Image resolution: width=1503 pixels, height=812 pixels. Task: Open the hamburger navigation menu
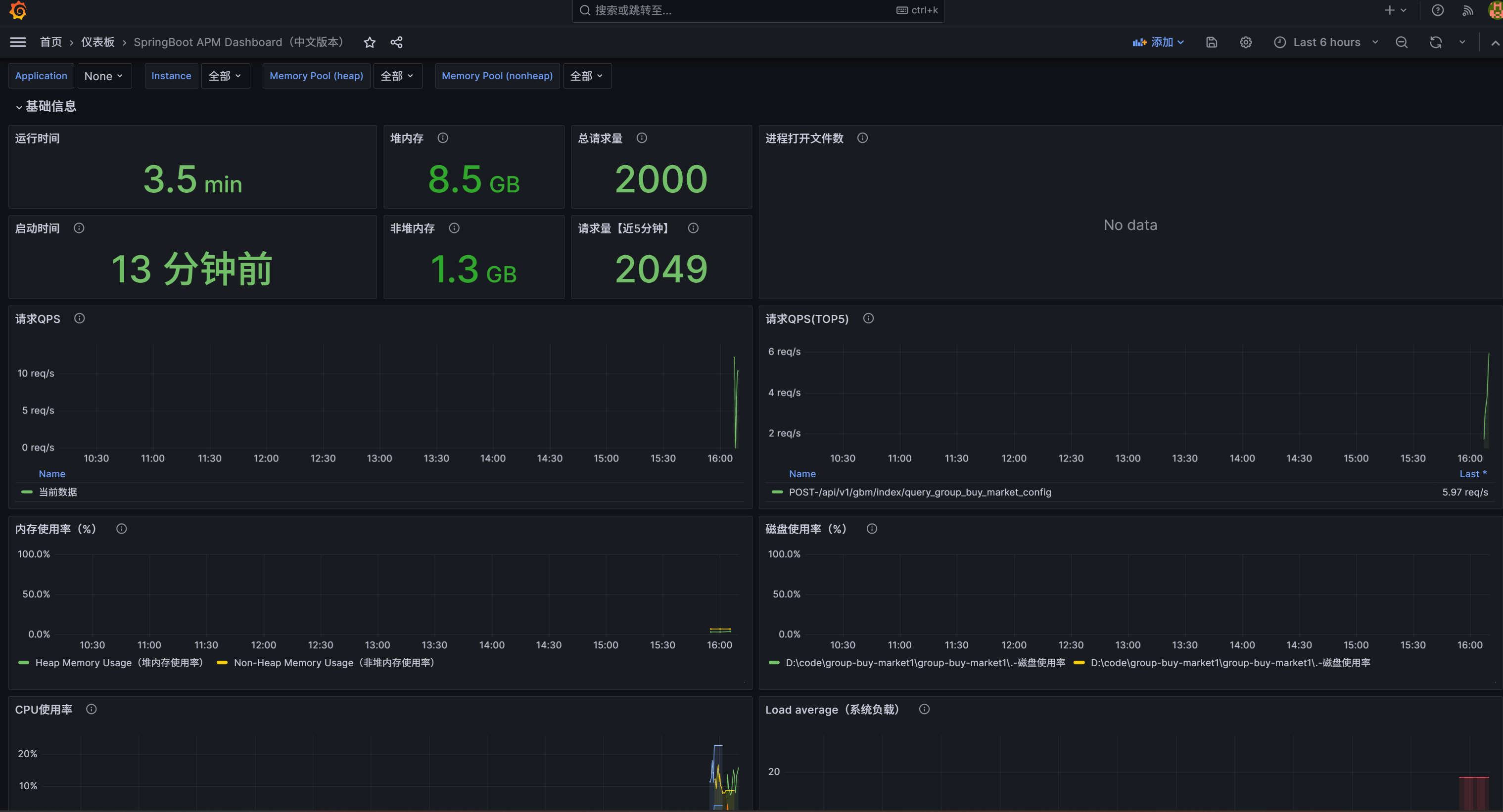18,42
